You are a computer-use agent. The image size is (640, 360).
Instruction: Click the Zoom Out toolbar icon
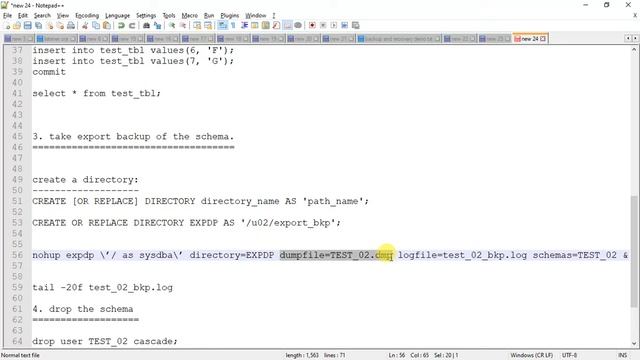coord(183,25)
